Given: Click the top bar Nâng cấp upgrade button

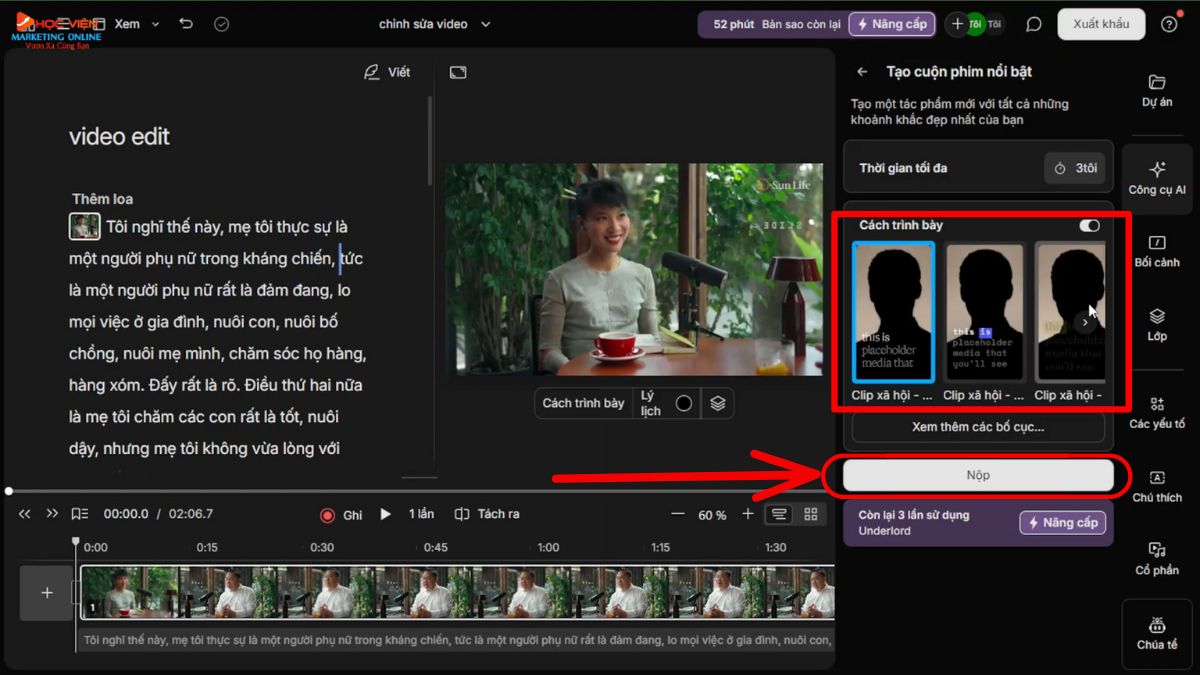Looking at the screenshot, I should click(x=892, y=24).
